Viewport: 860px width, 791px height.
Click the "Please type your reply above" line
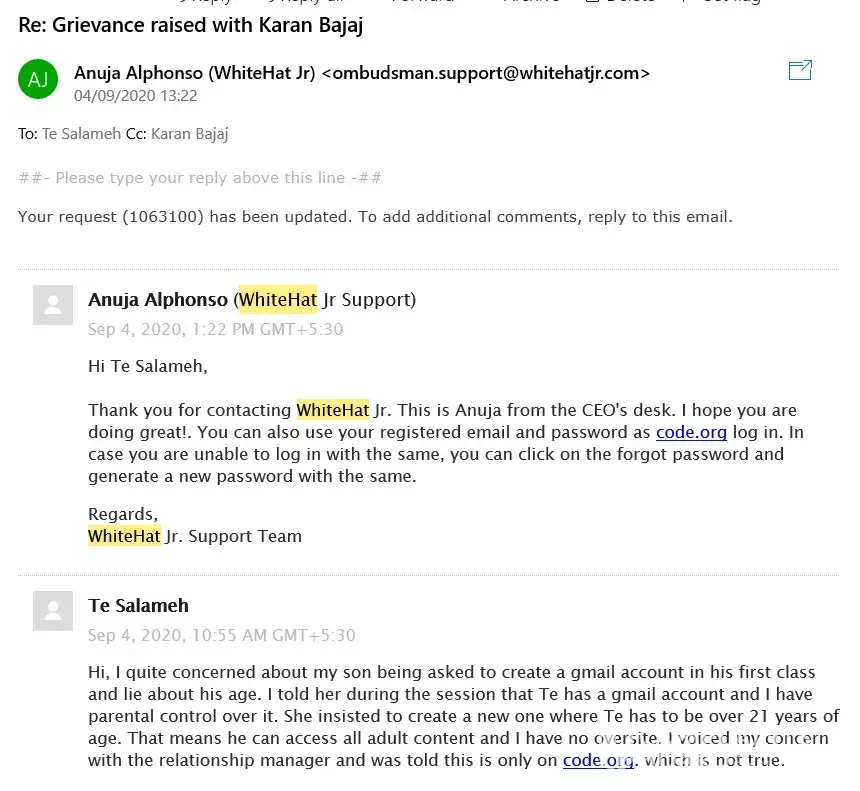point(200,178)
